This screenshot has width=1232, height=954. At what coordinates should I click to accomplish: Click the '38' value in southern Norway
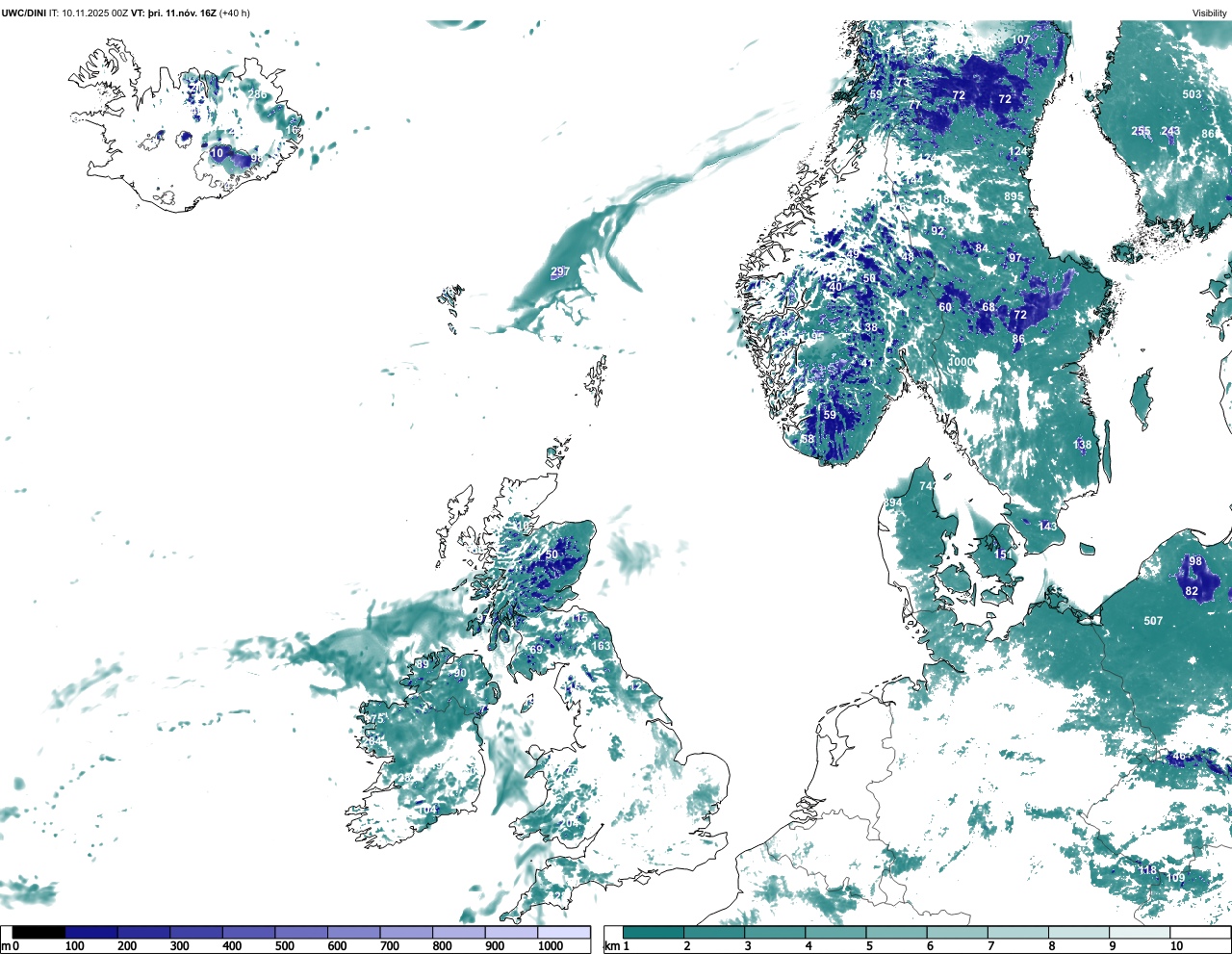(871, 327)
